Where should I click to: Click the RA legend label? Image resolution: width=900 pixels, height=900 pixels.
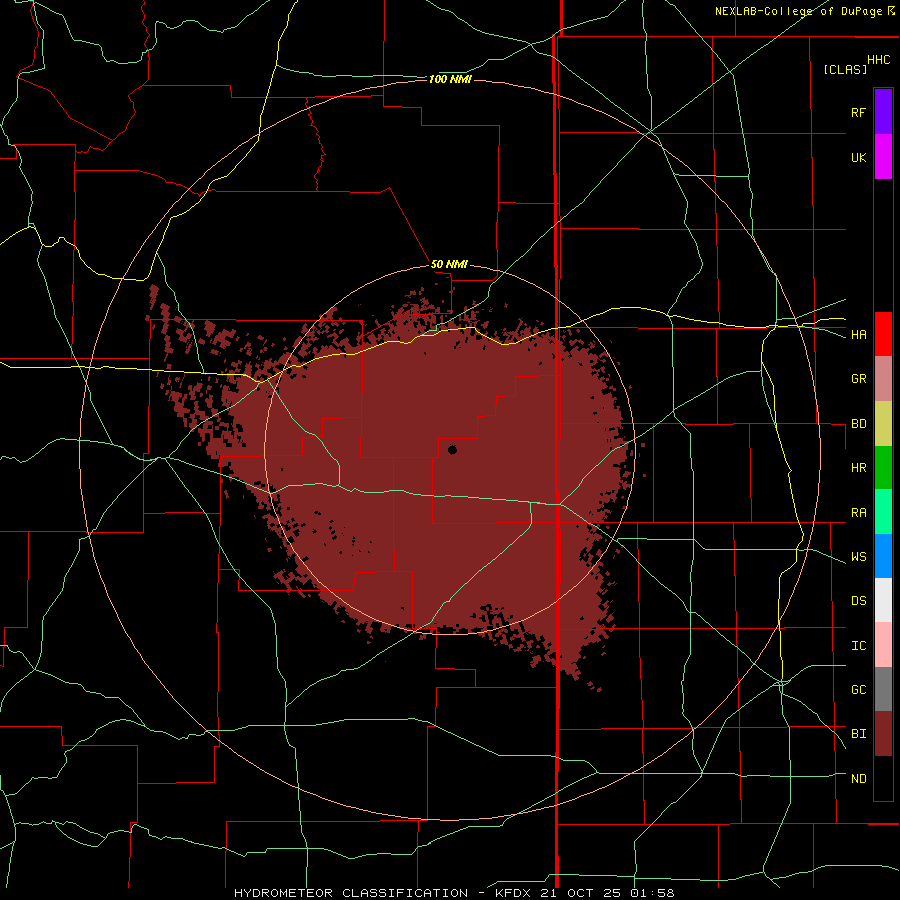click(x=858, y=513)
